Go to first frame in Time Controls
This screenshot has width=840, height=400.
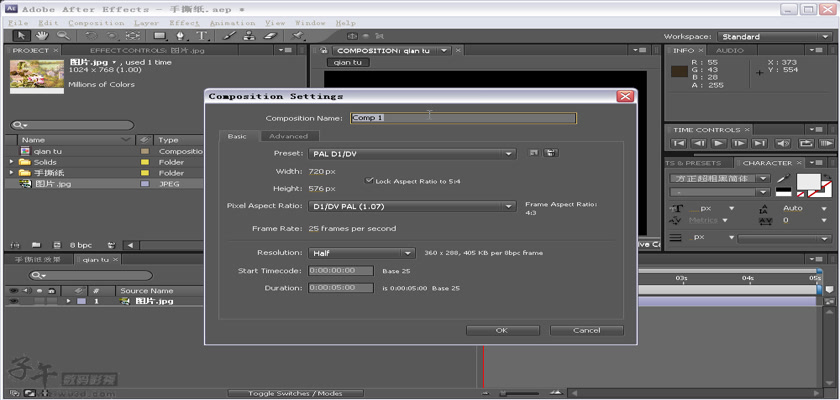678,144
